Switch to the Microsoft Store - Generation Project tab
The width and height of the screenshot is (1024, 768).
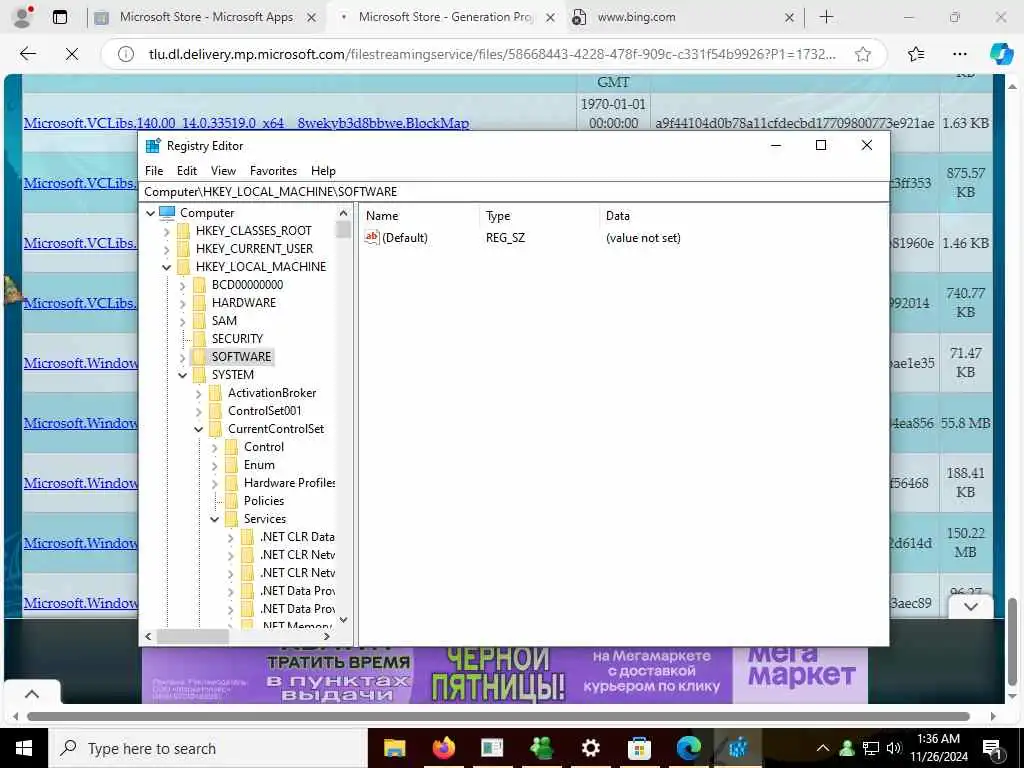click(446, 18)
